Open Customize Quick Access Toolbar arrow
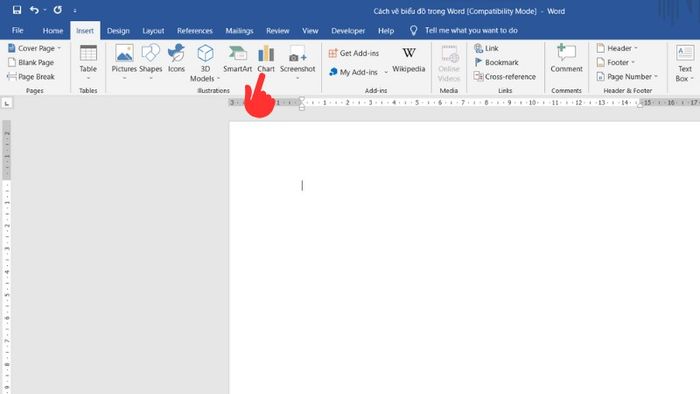 [x=75, y=10]
